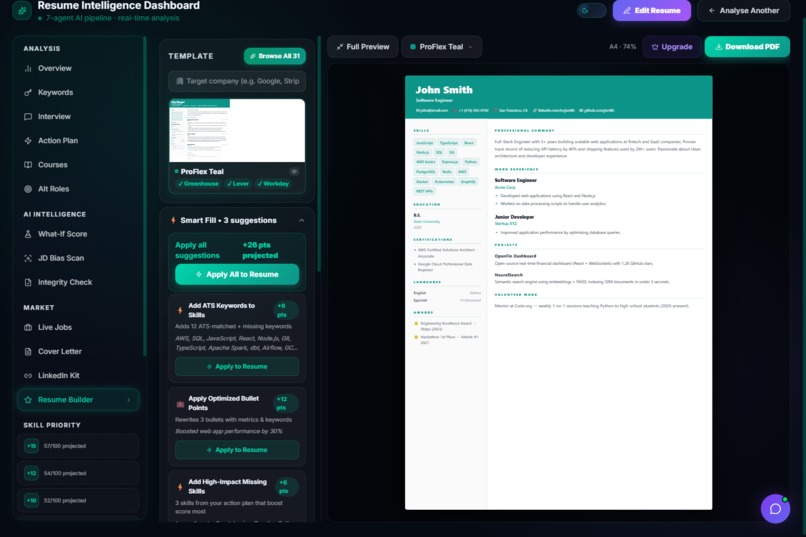
Task: Click the Workday ATS tag
Action: pyautogui.click(x=273, y=184)
